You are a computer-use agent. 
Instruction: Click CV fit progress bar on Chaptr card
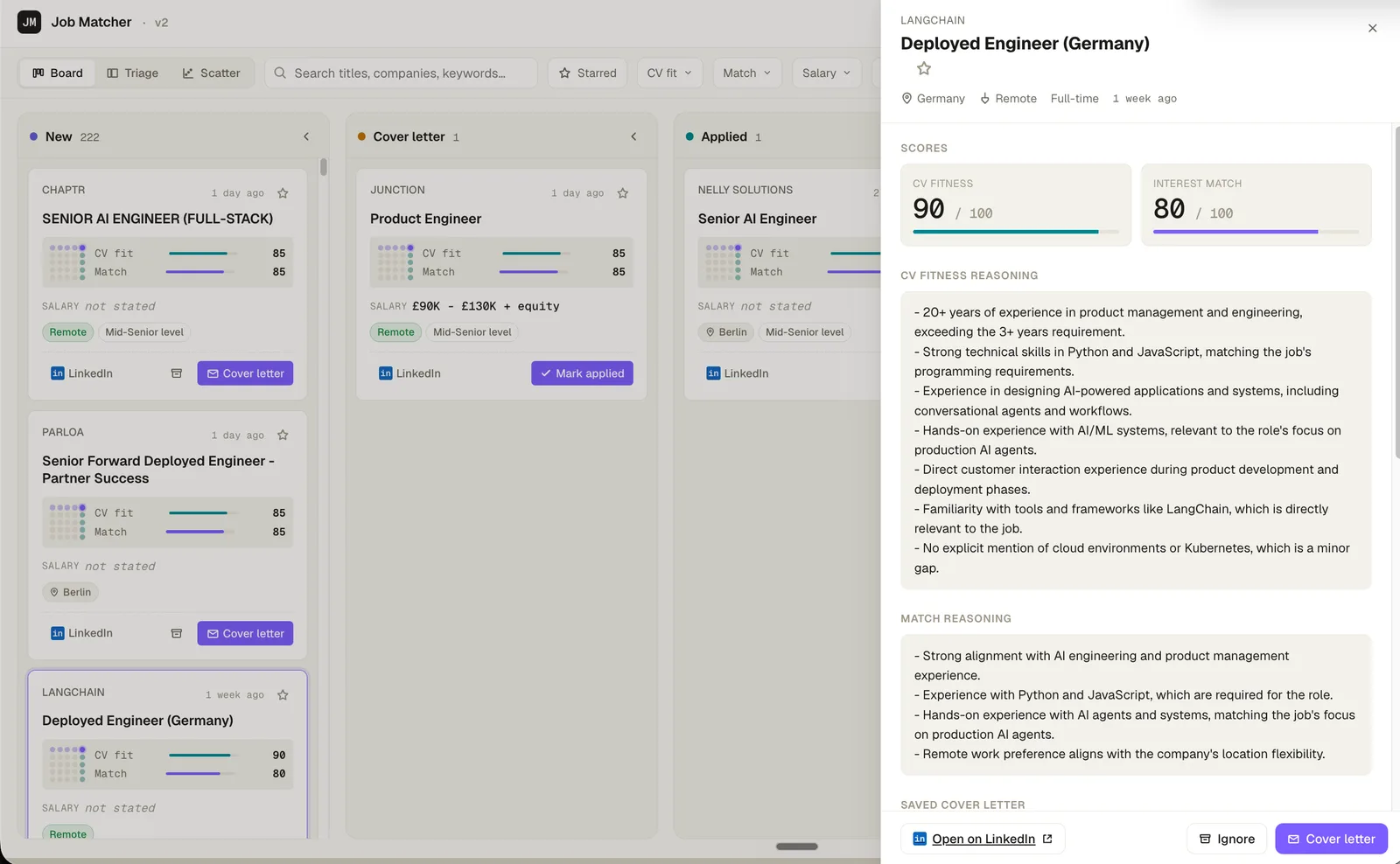202,254
